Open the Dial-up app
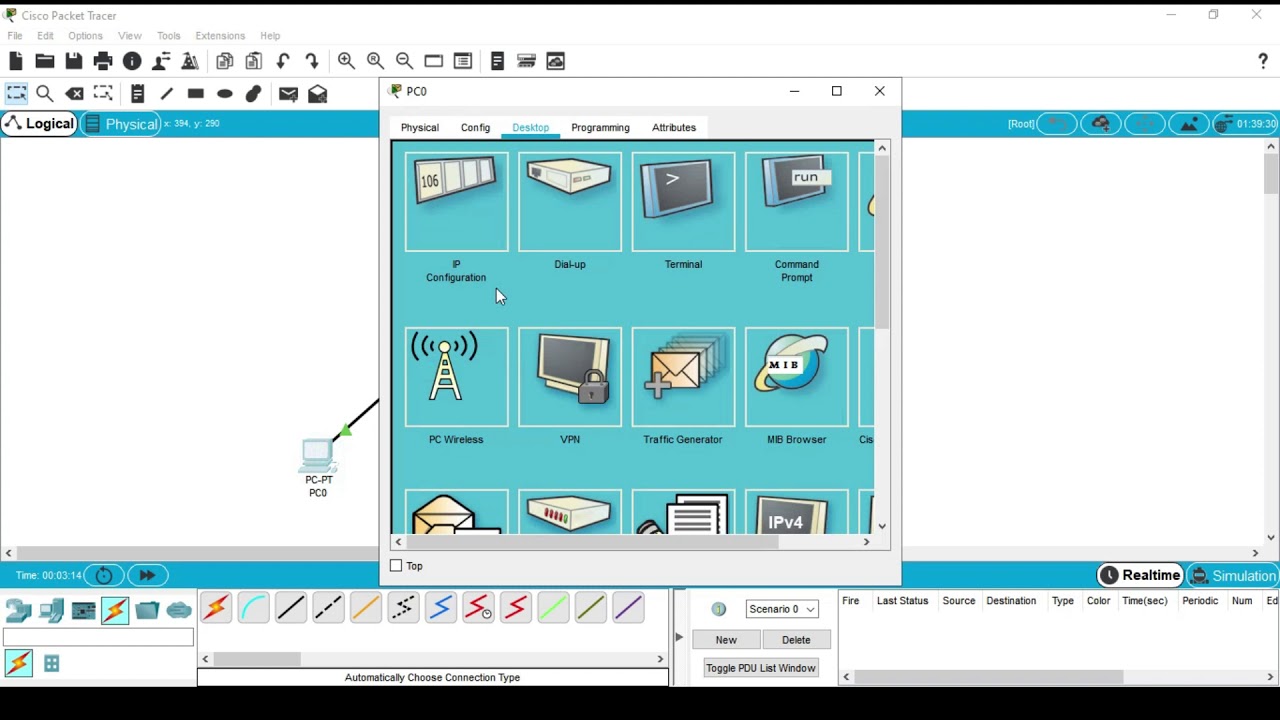Image resolution: width=1280 pixels, height=720 pixels. (570, 203)
